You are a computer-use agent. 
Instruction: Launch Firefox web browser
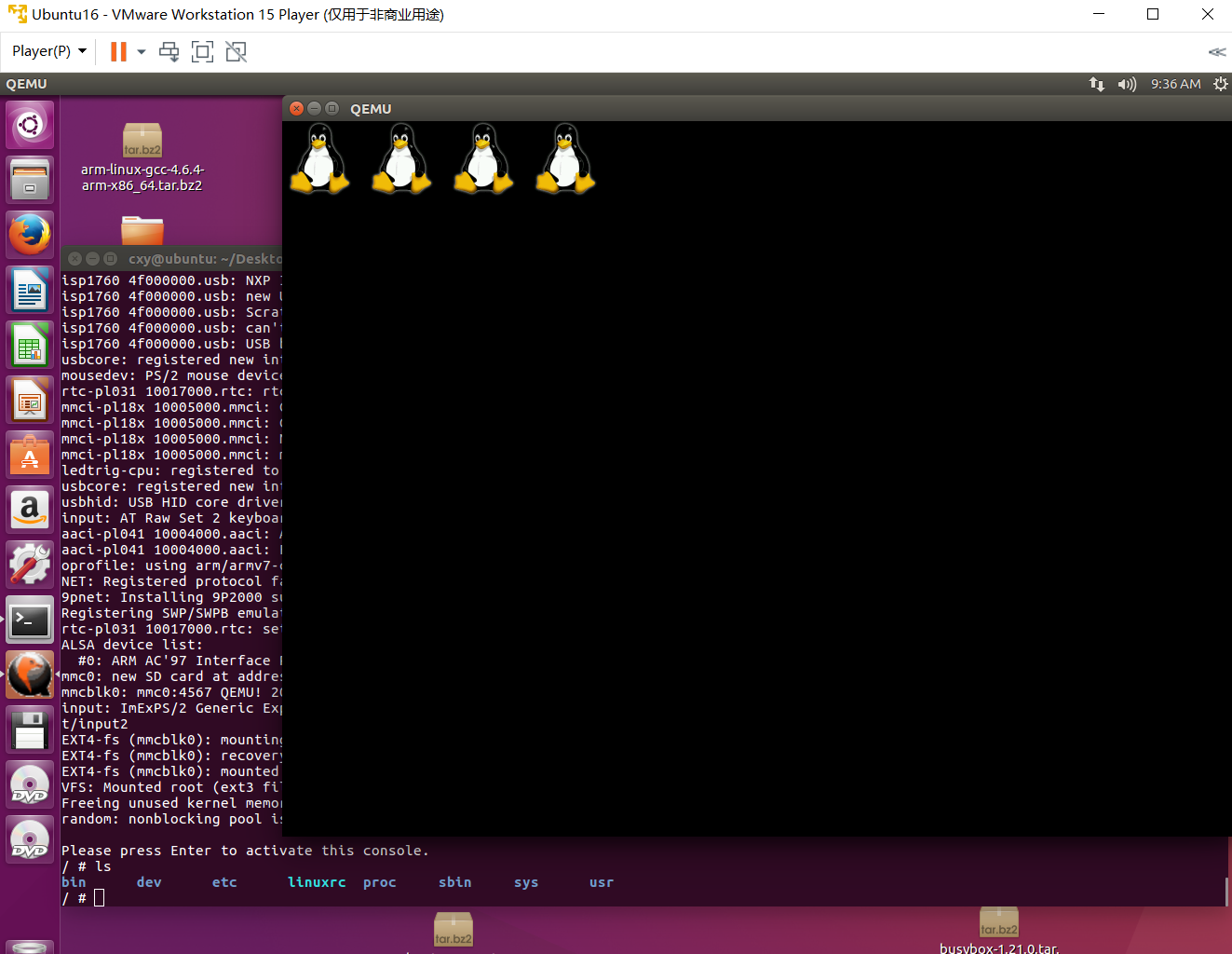click(30, 235)
